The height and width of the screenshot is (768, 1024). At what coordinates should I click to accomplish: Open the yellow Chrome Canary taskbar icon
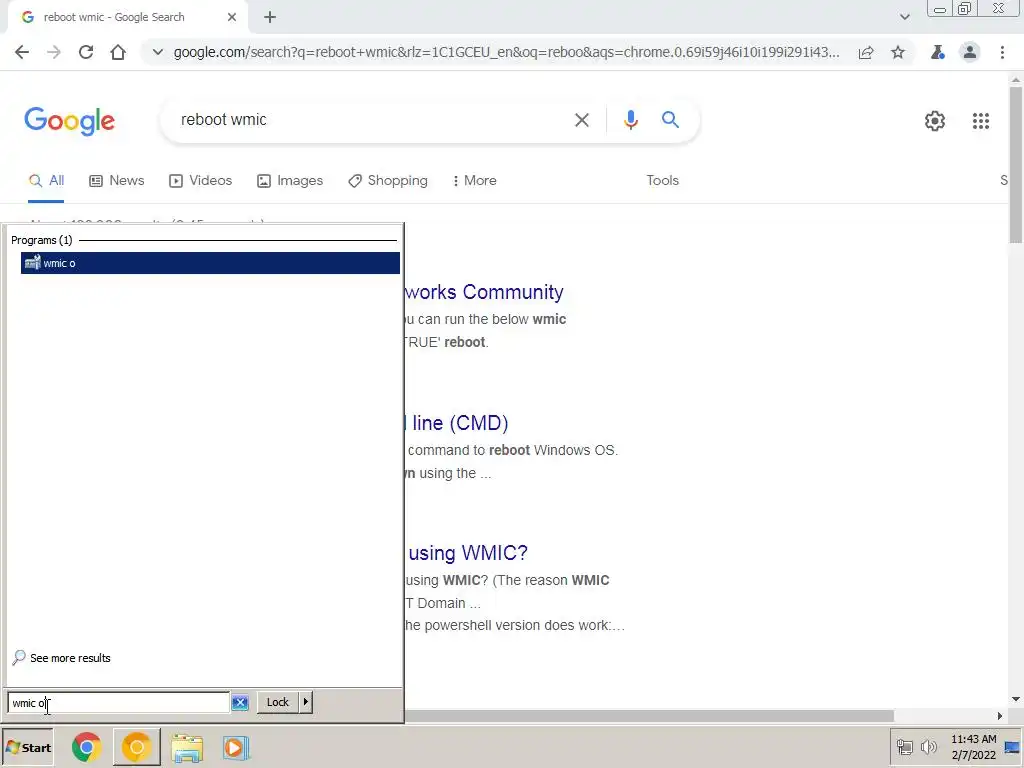(136, 748)
